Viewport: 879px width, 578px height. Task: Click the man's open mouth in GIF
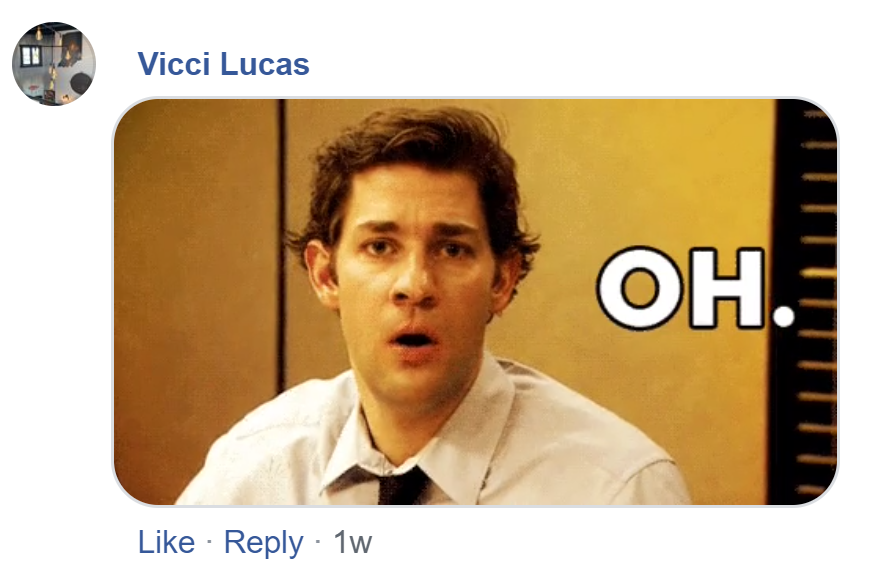pyautogui.click(x=413, y=340)
